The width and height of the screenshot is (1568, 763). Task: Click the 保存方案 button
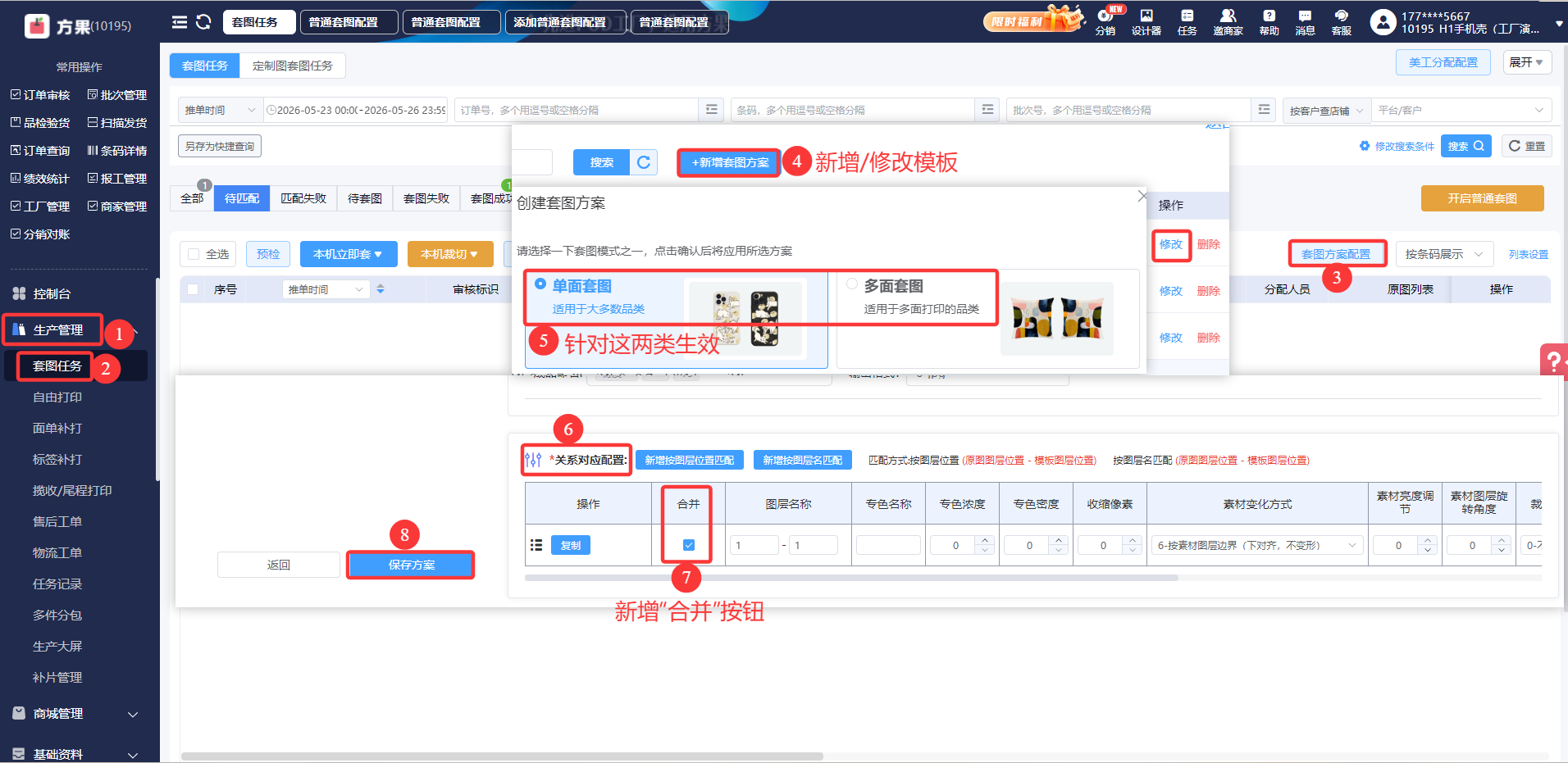411,565
